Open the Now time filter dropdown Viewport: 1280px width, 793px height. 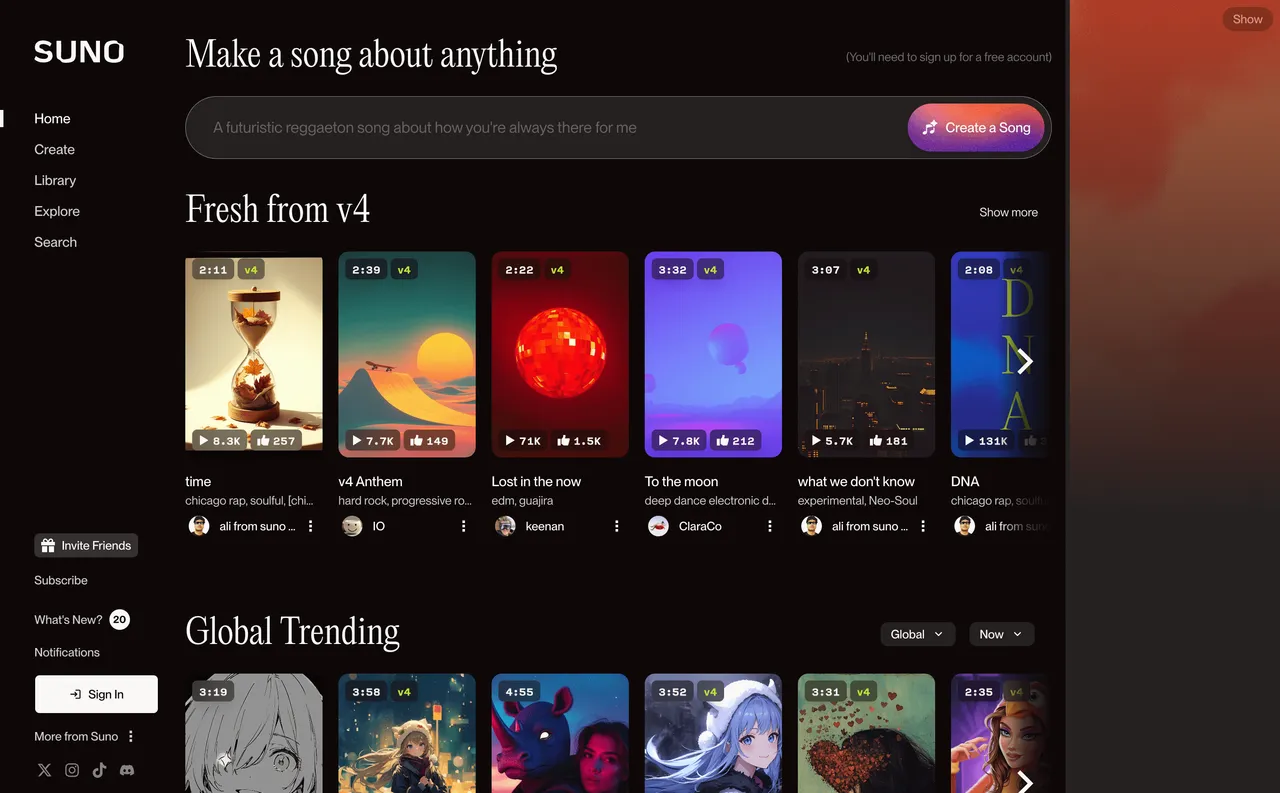click(x=1001, y=634)
